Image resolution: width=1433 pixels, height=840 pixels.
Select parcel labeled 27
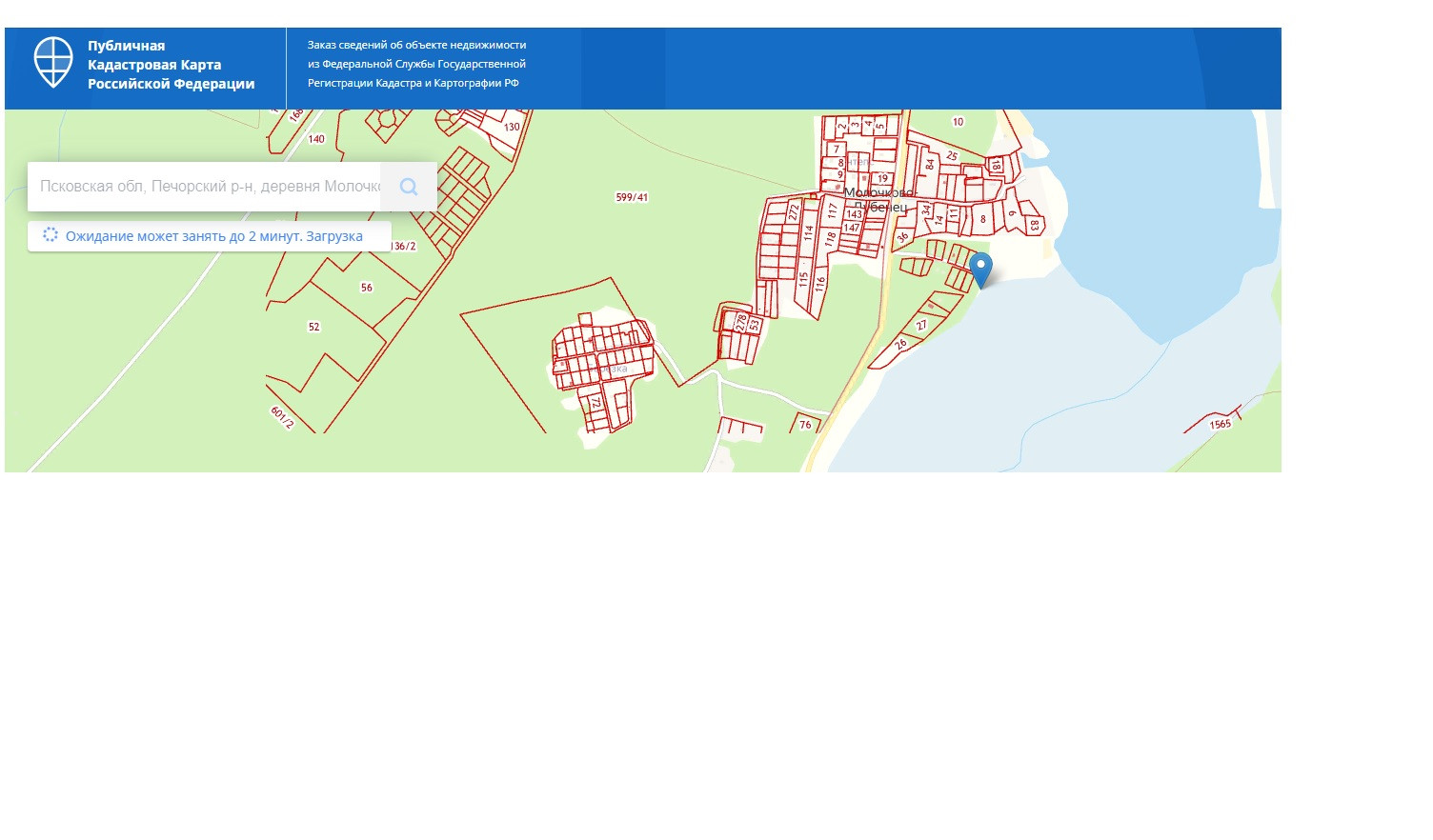coord(921,326)
